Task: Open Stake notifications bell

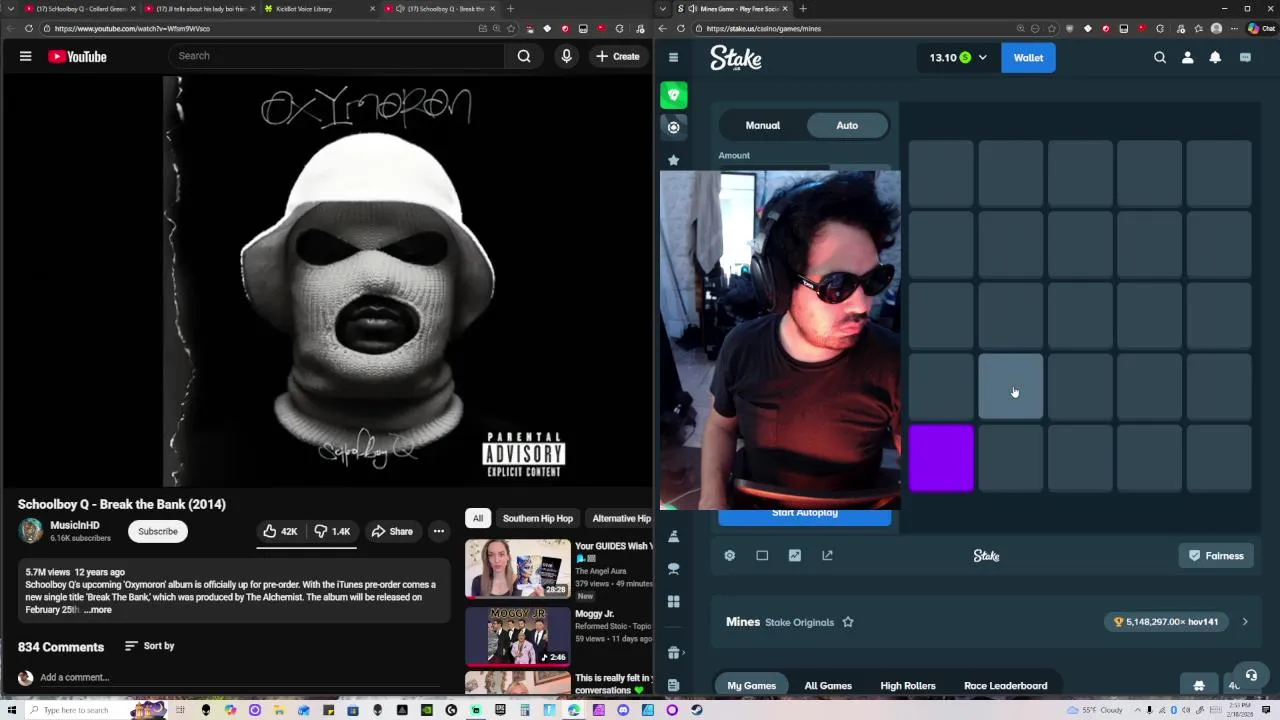Action: point(1215,58)
